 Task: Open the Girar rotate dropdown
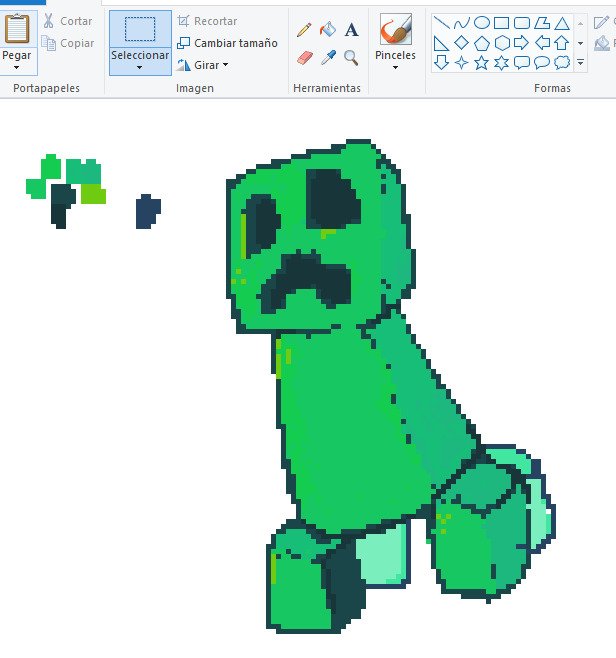(203, 65)
